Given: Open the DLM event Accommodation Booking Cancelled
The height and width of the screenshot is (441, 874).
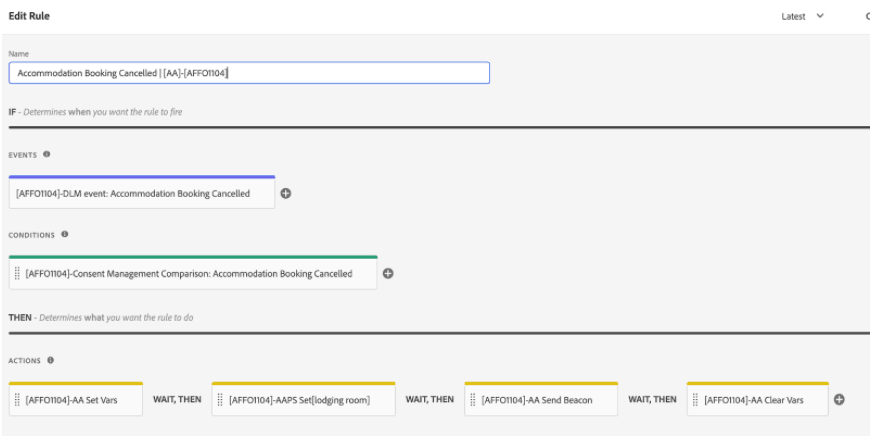Looking at the screenshot, I should 140,194.
